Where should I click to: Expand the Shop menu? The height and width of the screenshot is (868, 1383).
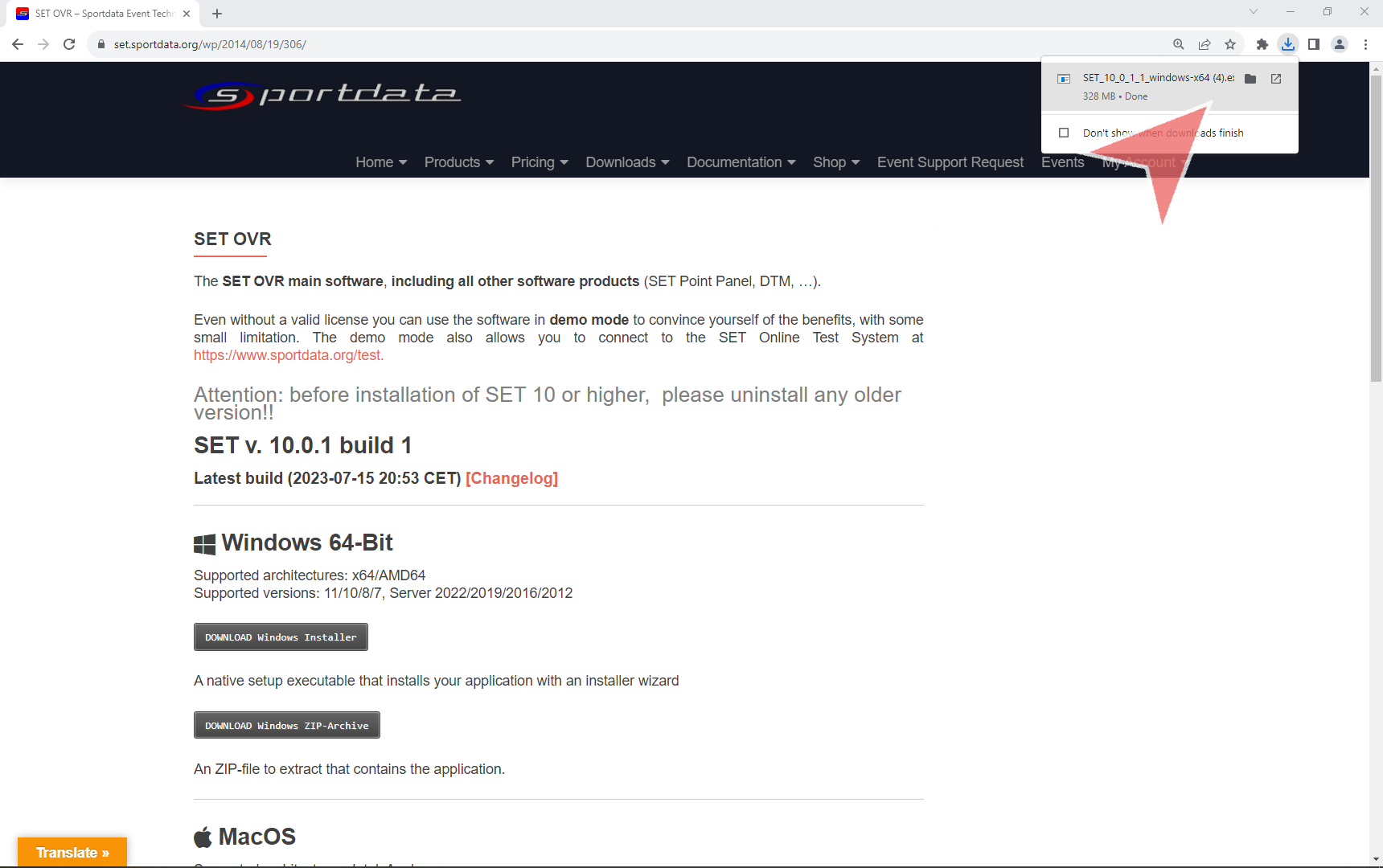[836, 162]
